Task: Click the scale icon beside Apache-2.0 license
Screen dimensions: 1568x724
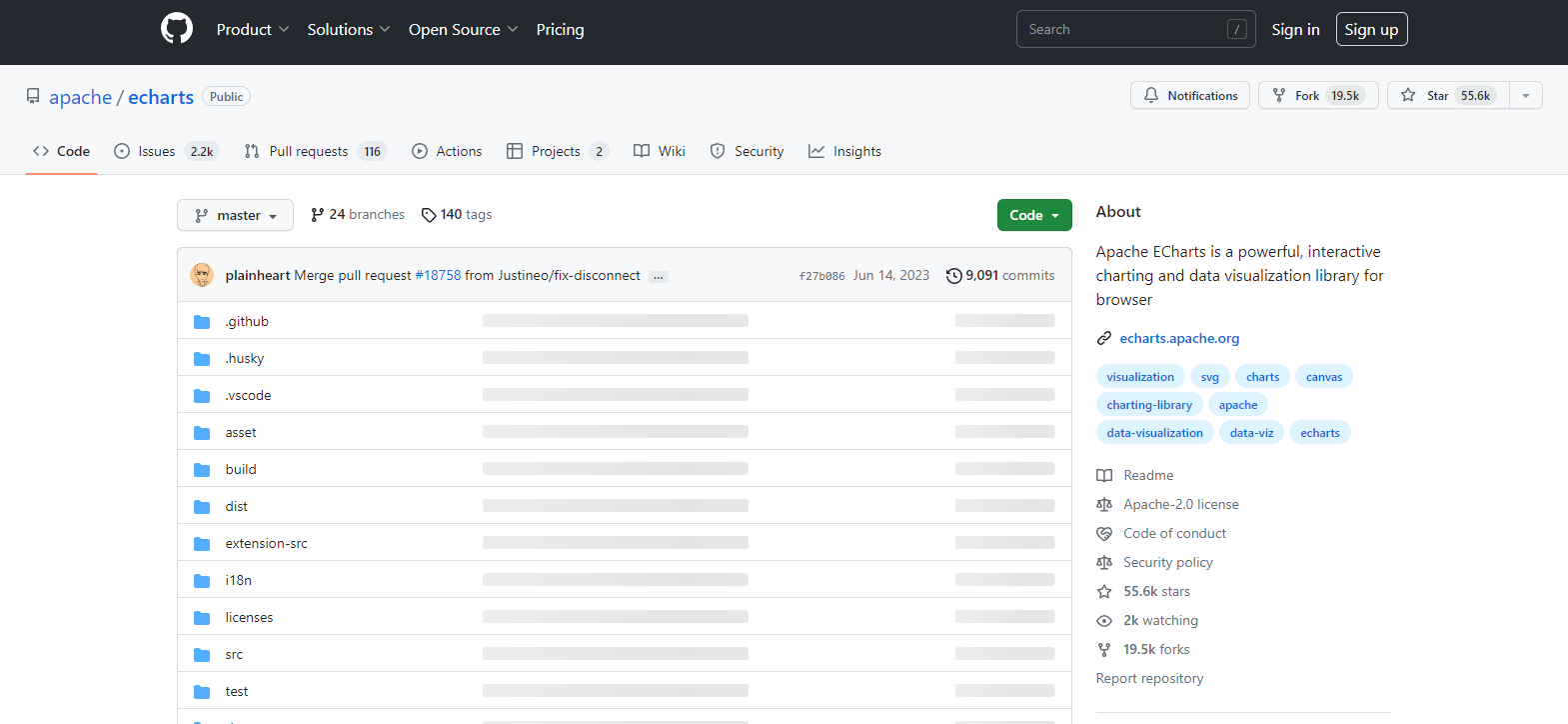Action: [1104, 505]
